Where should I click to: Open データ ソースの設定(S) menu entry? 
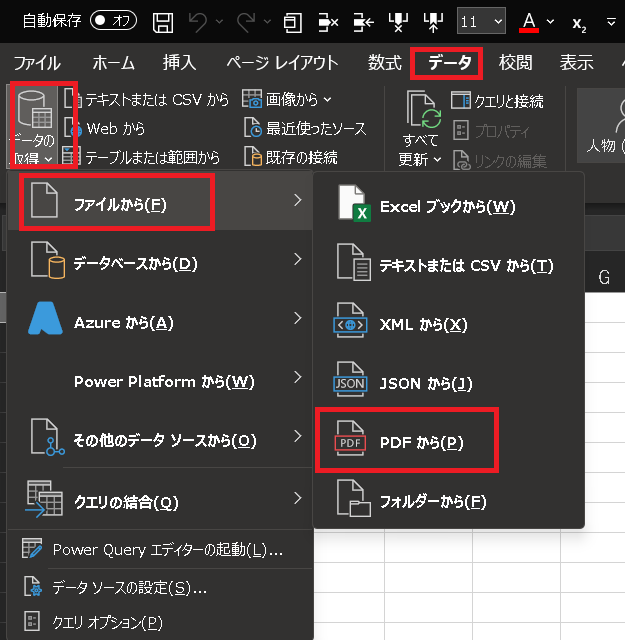tap(160, 587)
